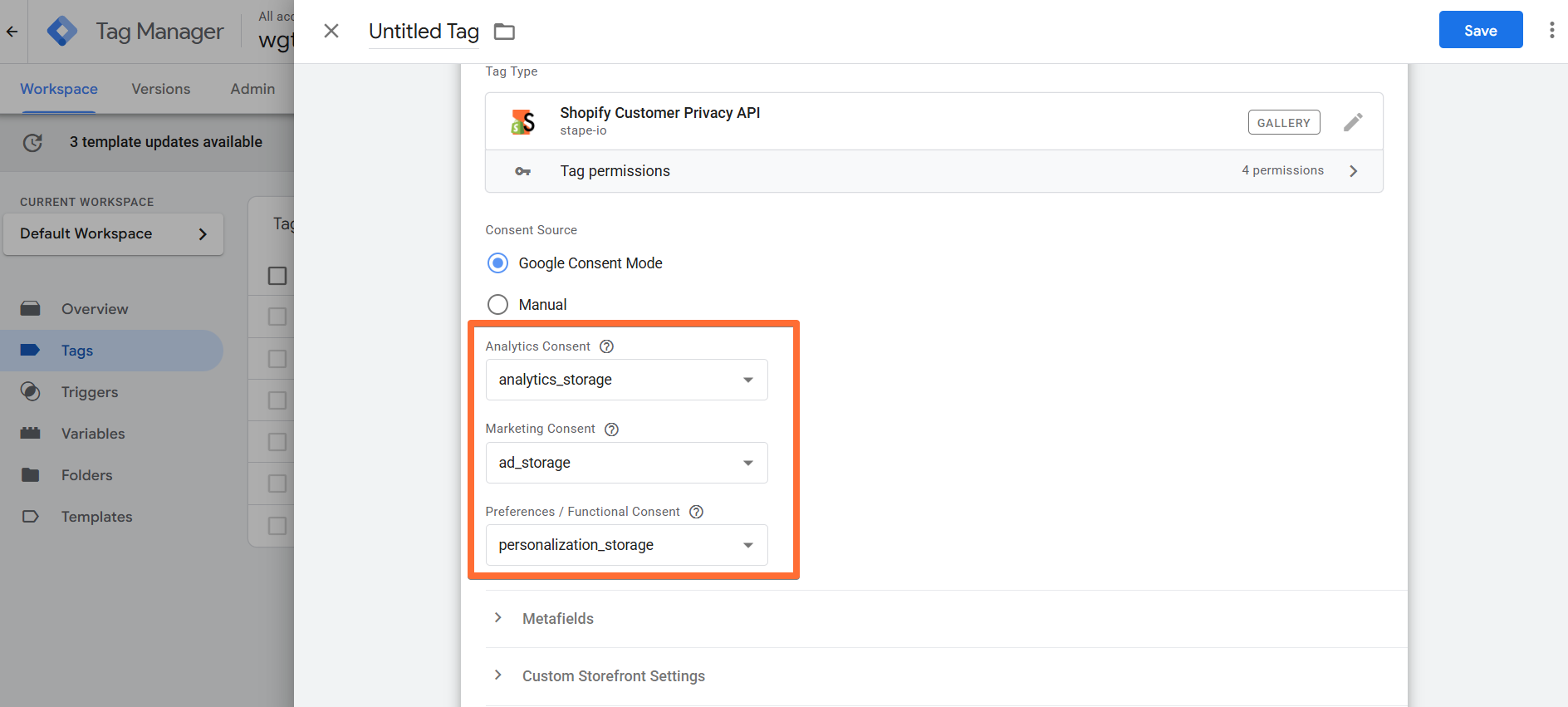
Task: Click the help icon beside Analytics Consent
Action: pyautogui.click(x=607, y=346)
